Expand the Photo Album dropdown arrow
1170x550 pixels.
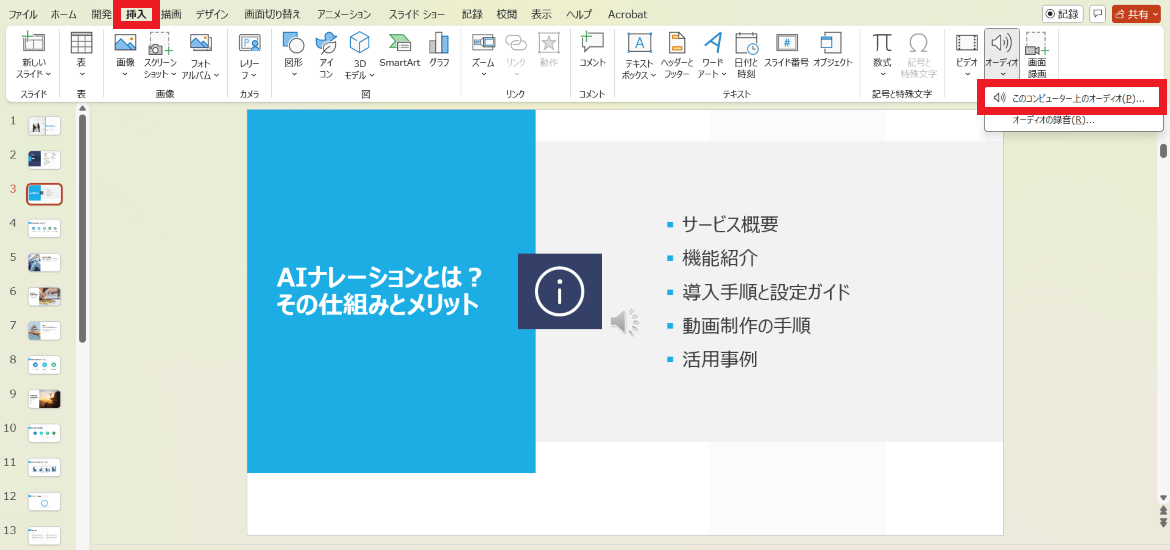coord(216,75)
